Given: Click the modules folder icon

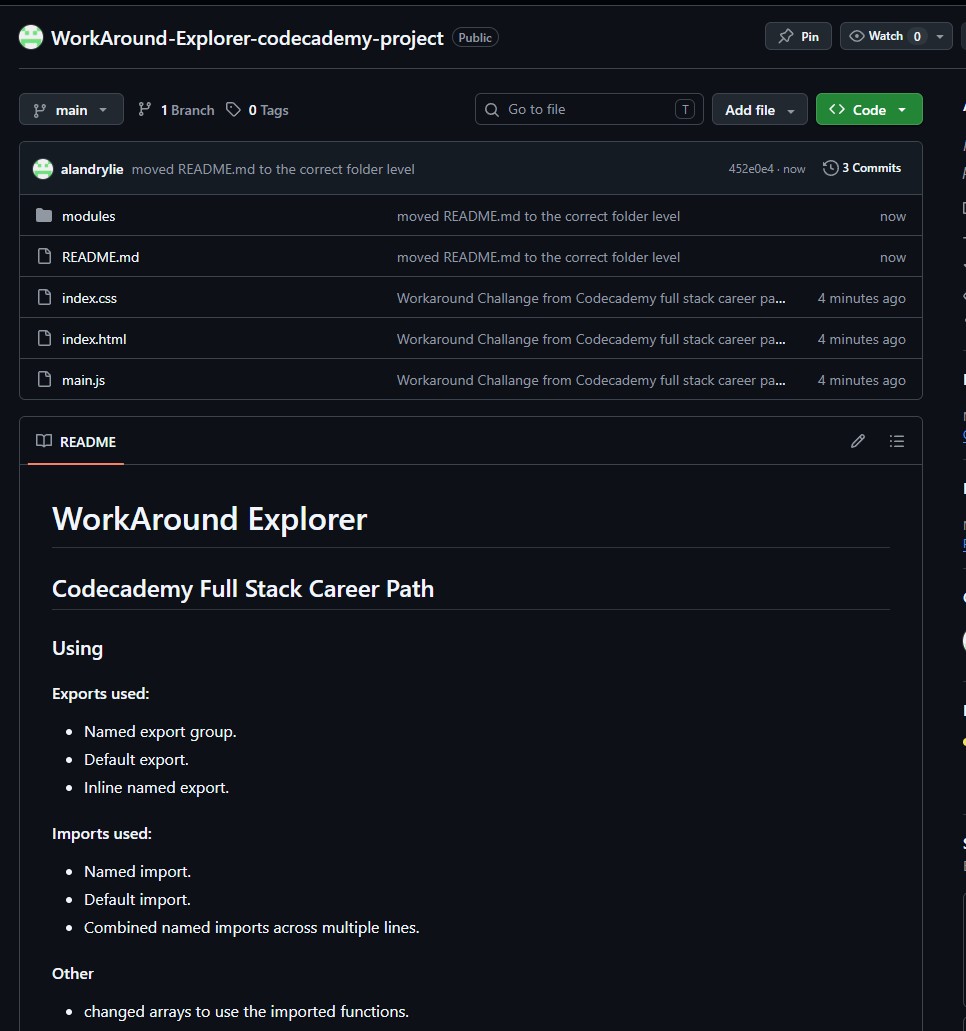Looking at the screenshot, I should (x=44, y=216).
